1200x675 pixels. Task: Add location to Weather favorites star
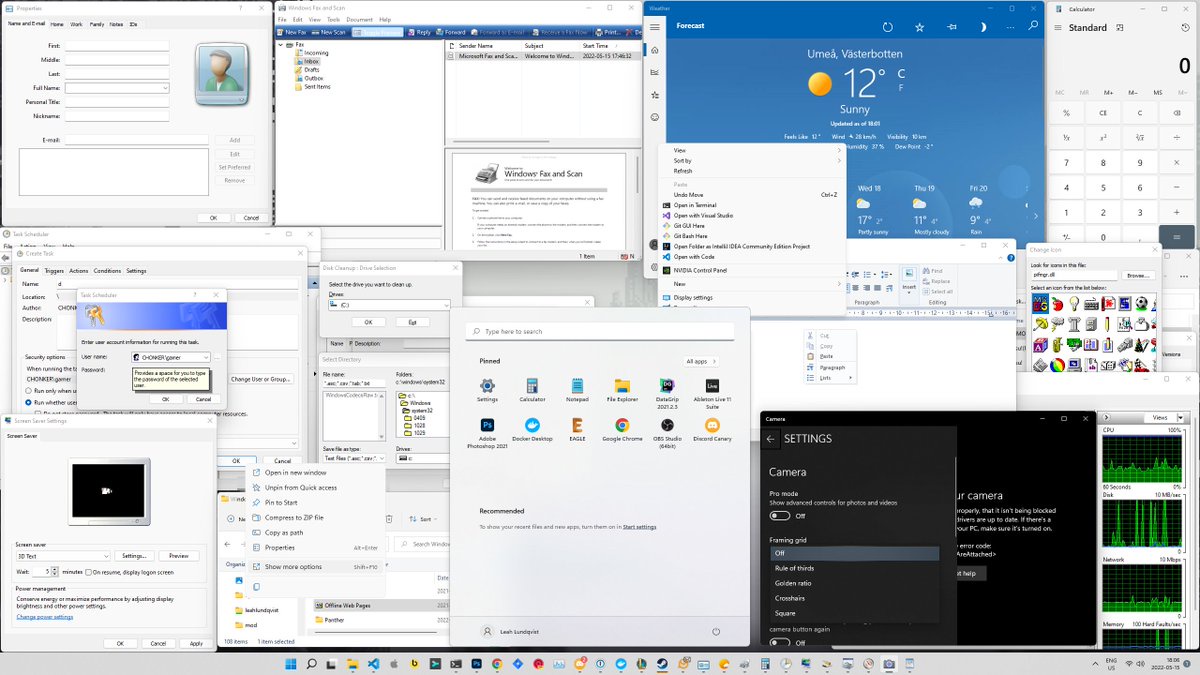919,27
